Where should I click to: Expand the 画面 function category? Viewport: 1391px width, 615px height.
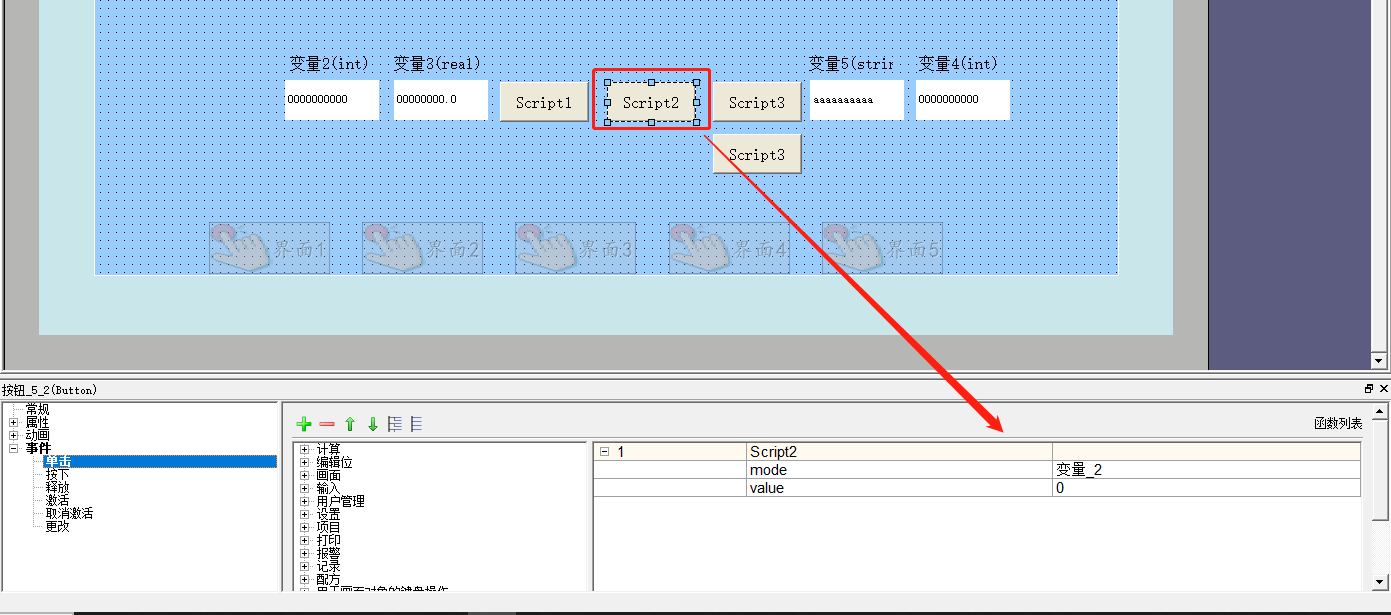coord(305,475)
